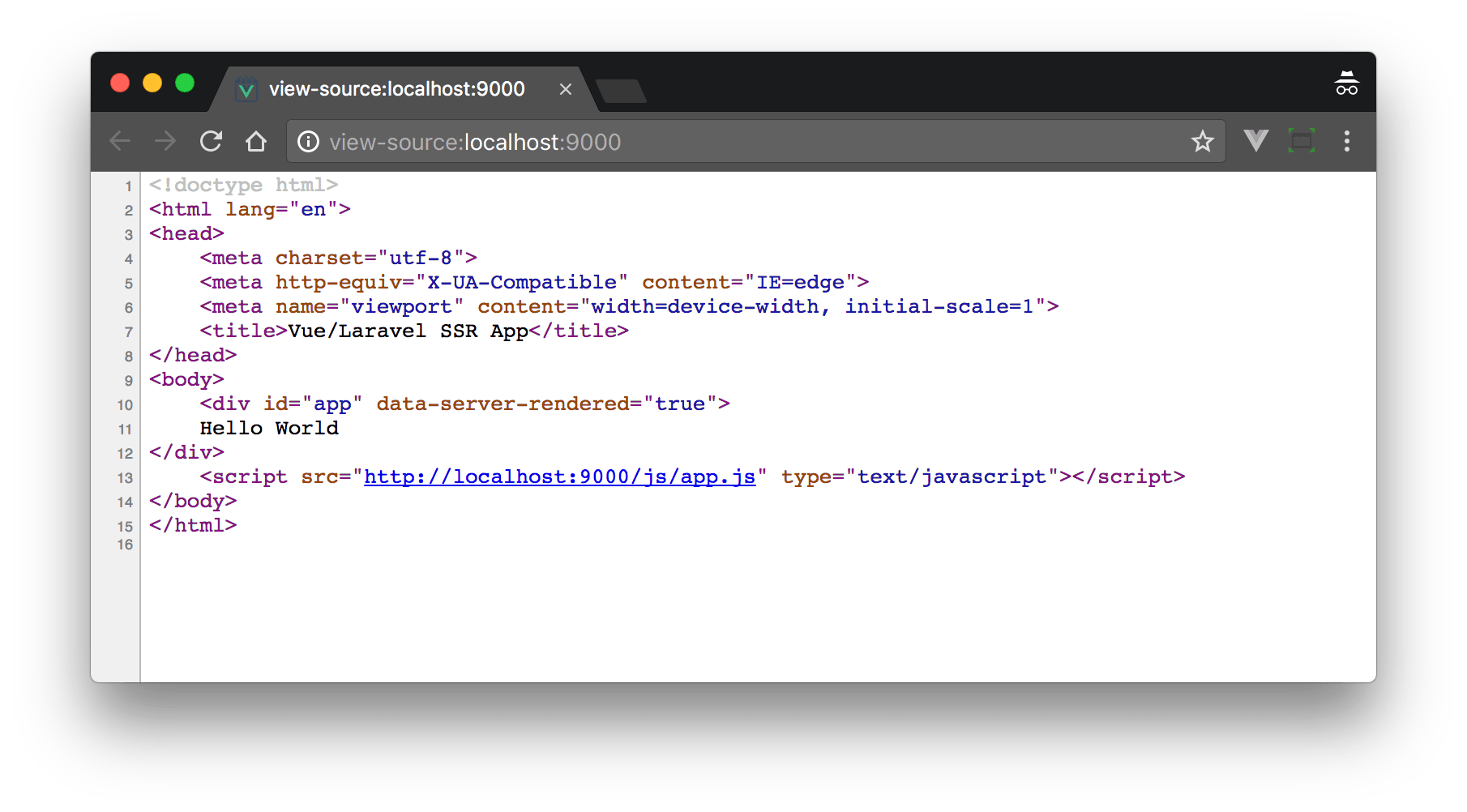The image size is (1467, 812).
Task: Click the incognito mode indicator
Action: tap(1345, 82)
